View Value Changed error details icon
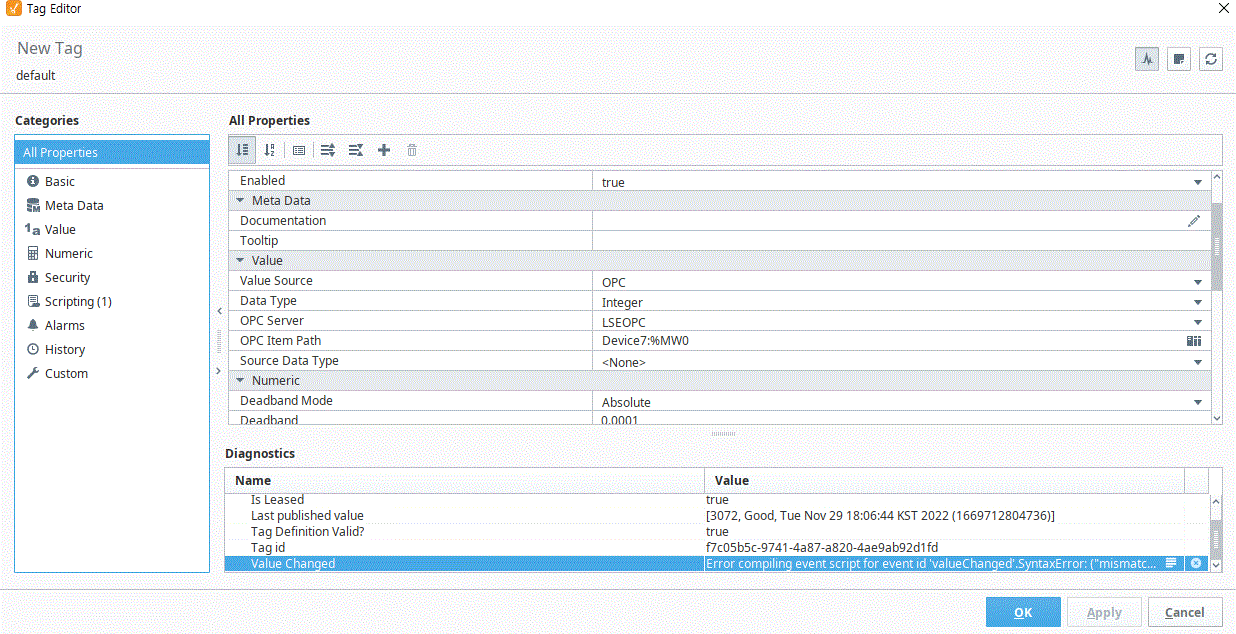 [1196, 563]
